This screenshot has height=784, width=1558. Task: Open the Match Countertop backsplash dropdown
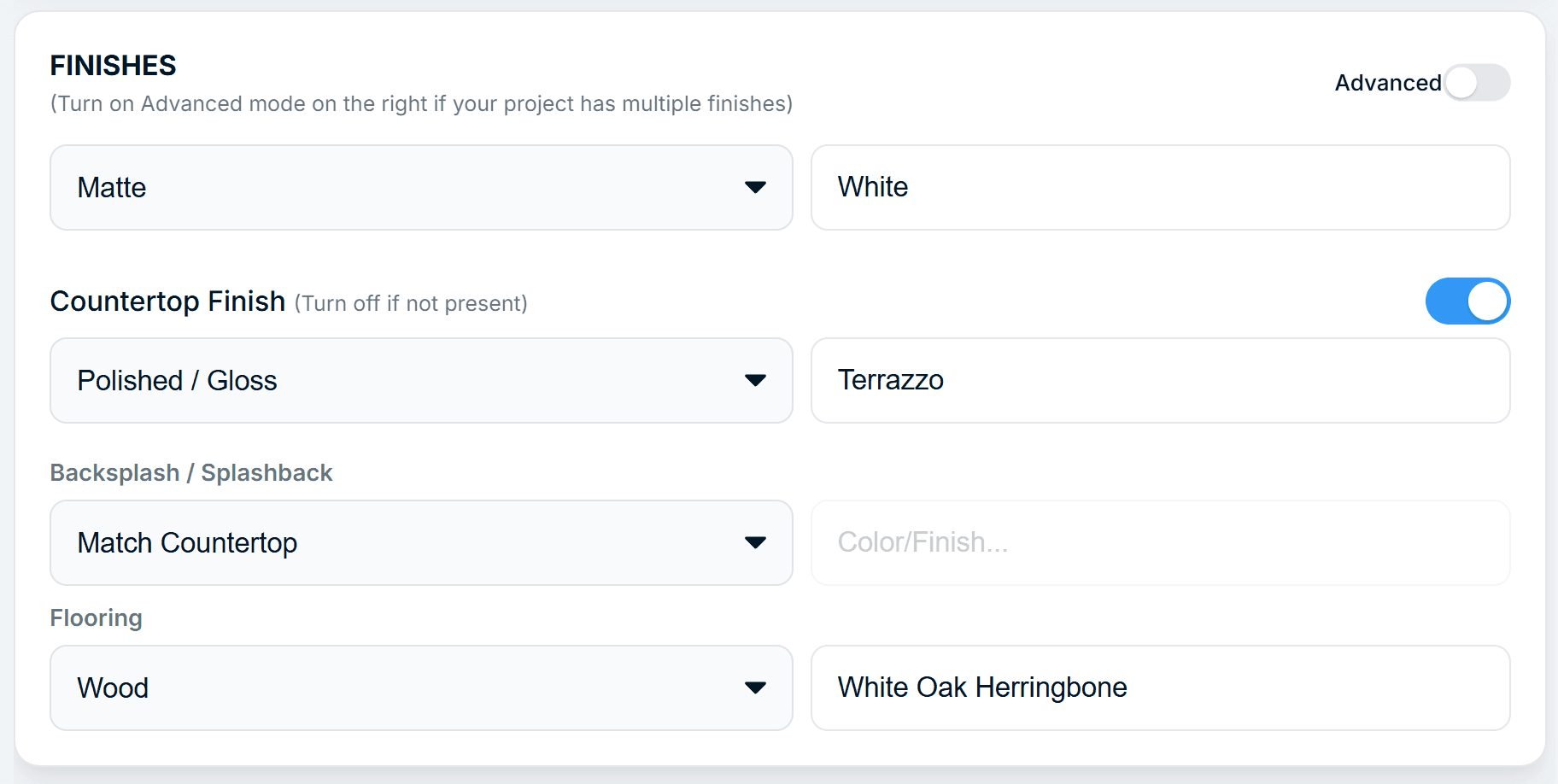(410, 543)
